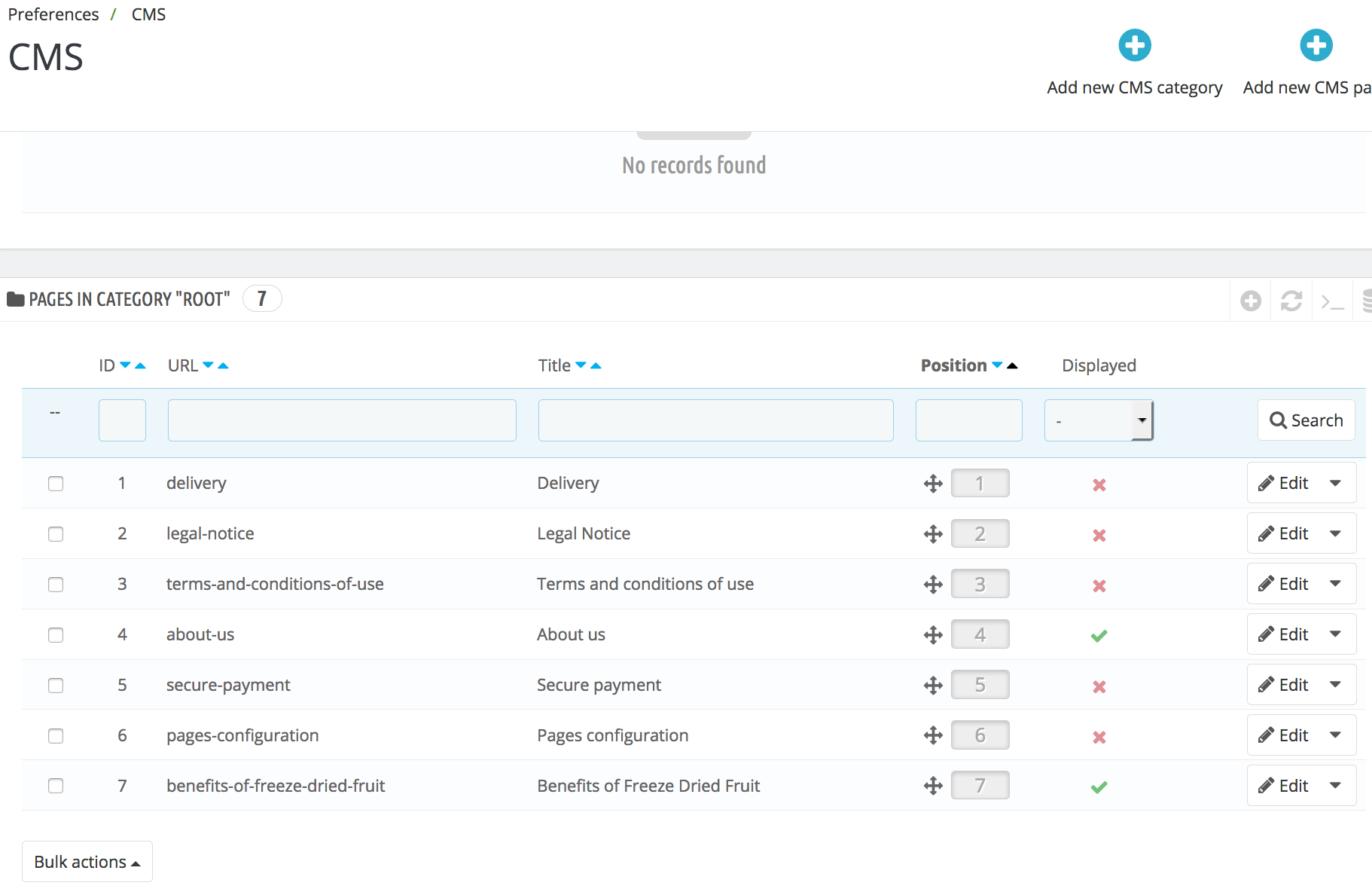Click the refresh list icon in pages panel
This screenshot has width=1372, height=895.
click(x=1291, y=301)
